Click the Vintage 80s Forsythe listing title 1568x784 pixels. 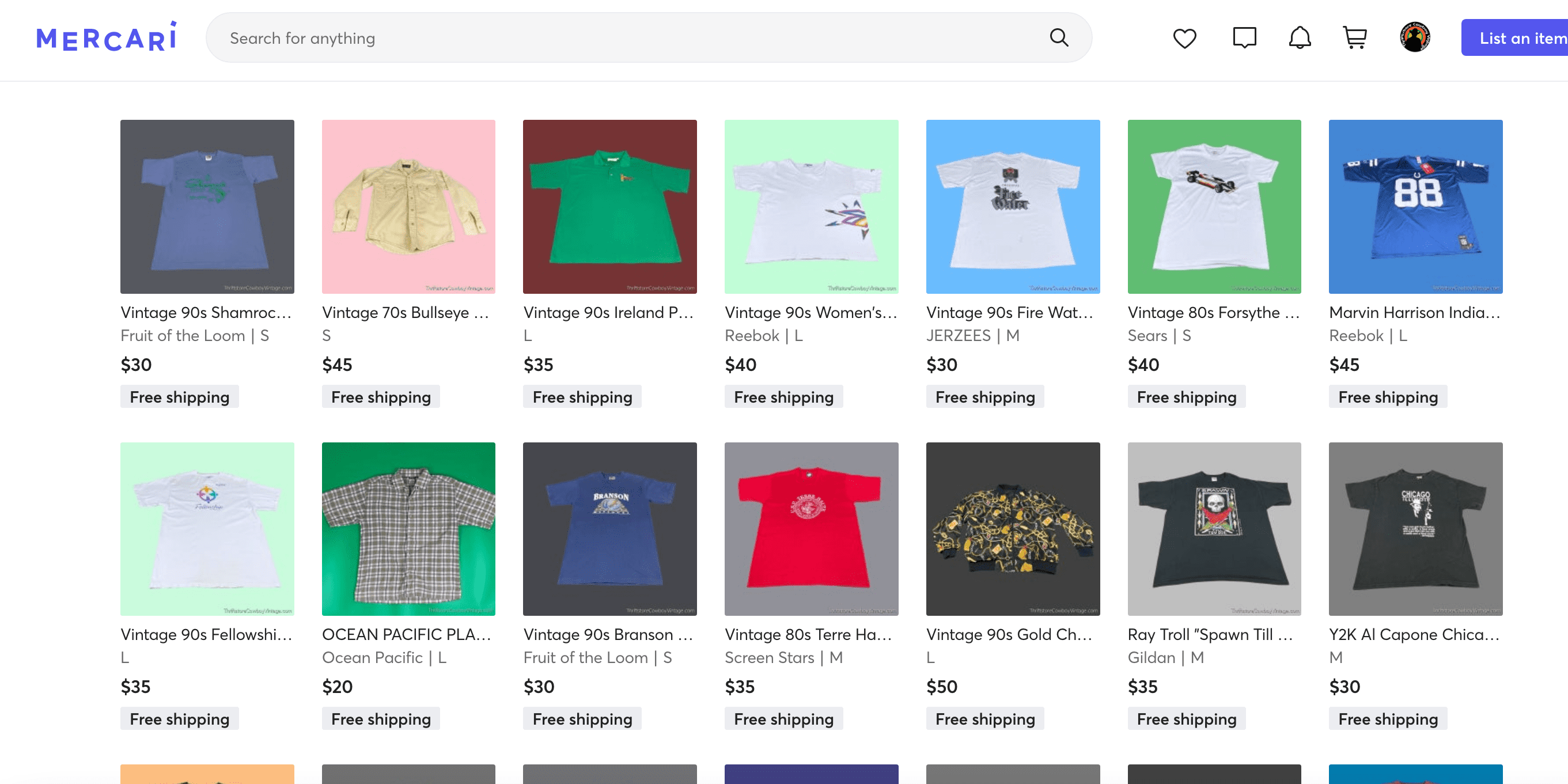coord(1213,312)
